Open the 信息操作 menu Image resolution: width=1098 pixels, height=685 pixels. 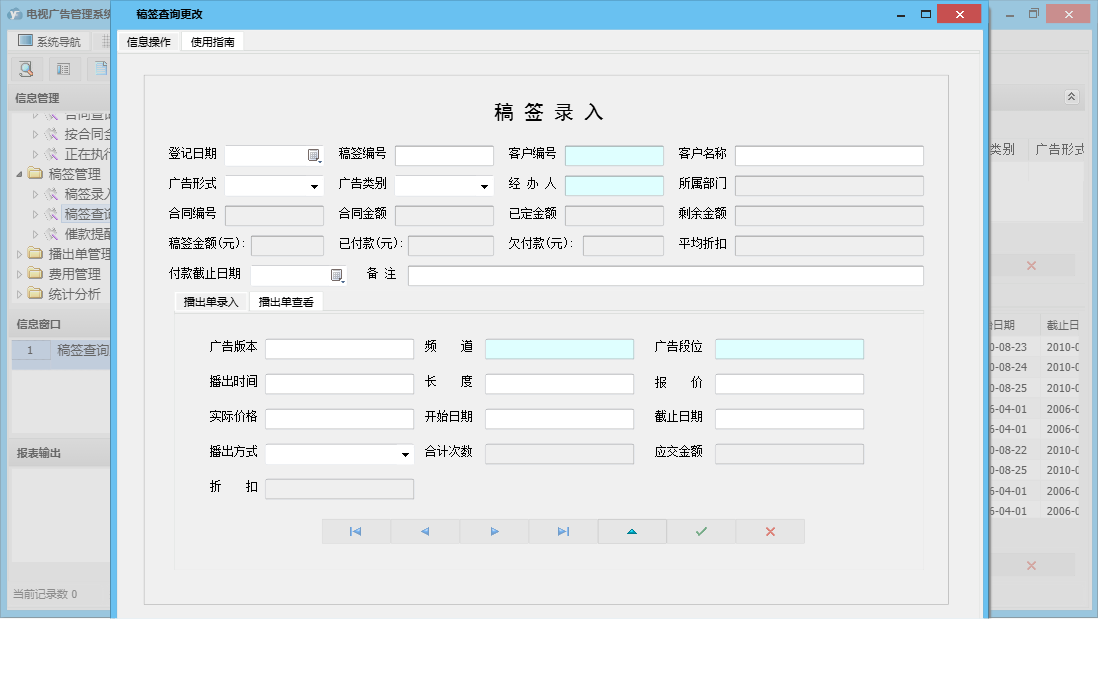coord(149,42)
